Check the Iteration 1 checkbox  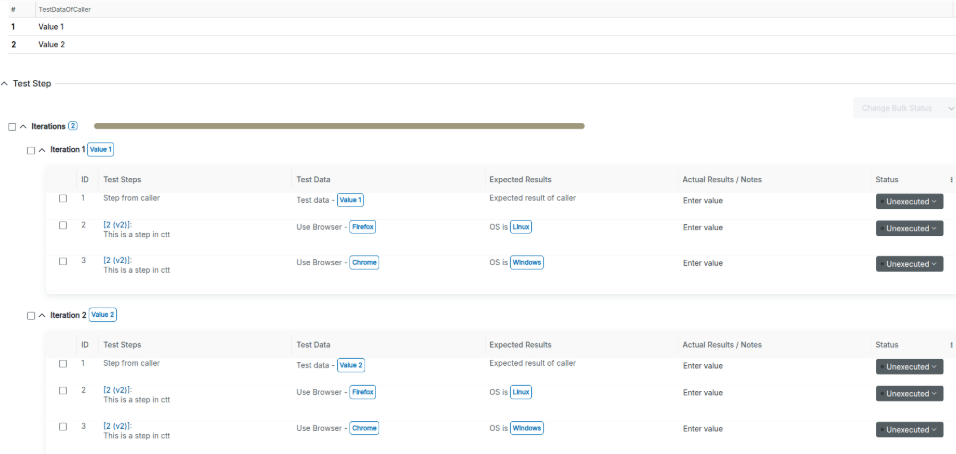[x=31, y=150]
